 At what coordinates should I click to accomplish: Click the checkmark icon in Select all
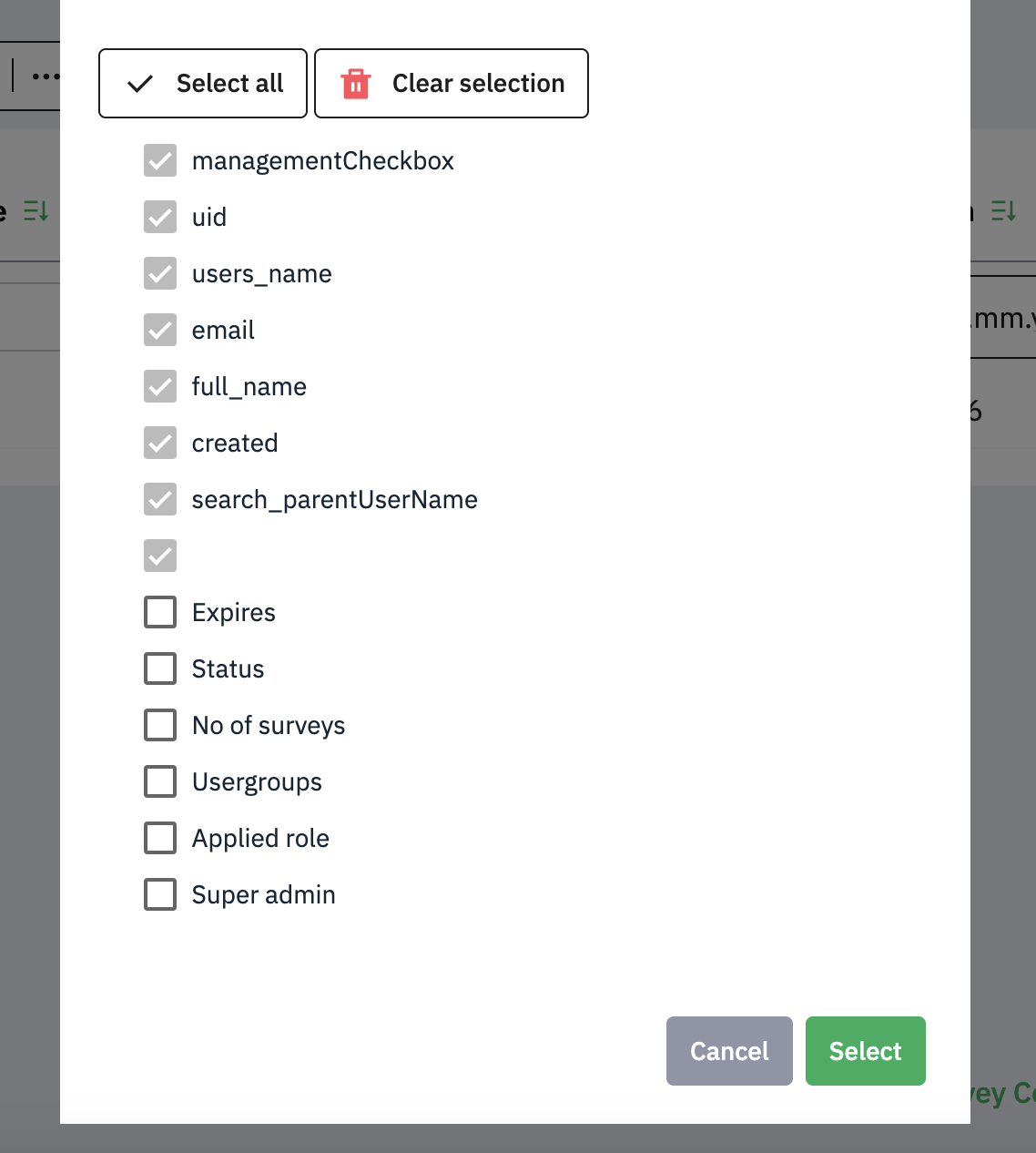[140, 84]
